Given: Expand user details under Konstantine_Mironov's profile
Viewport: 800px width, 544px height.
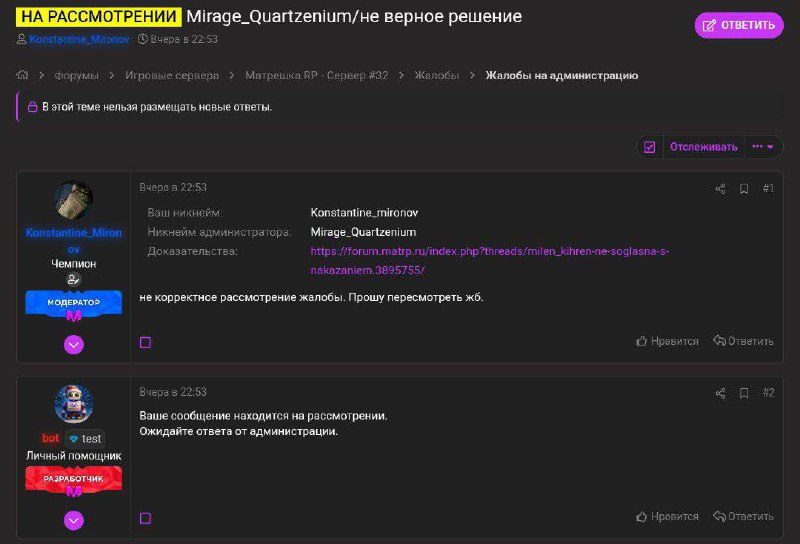Looking at the screenshot, I should click(74, 345).
